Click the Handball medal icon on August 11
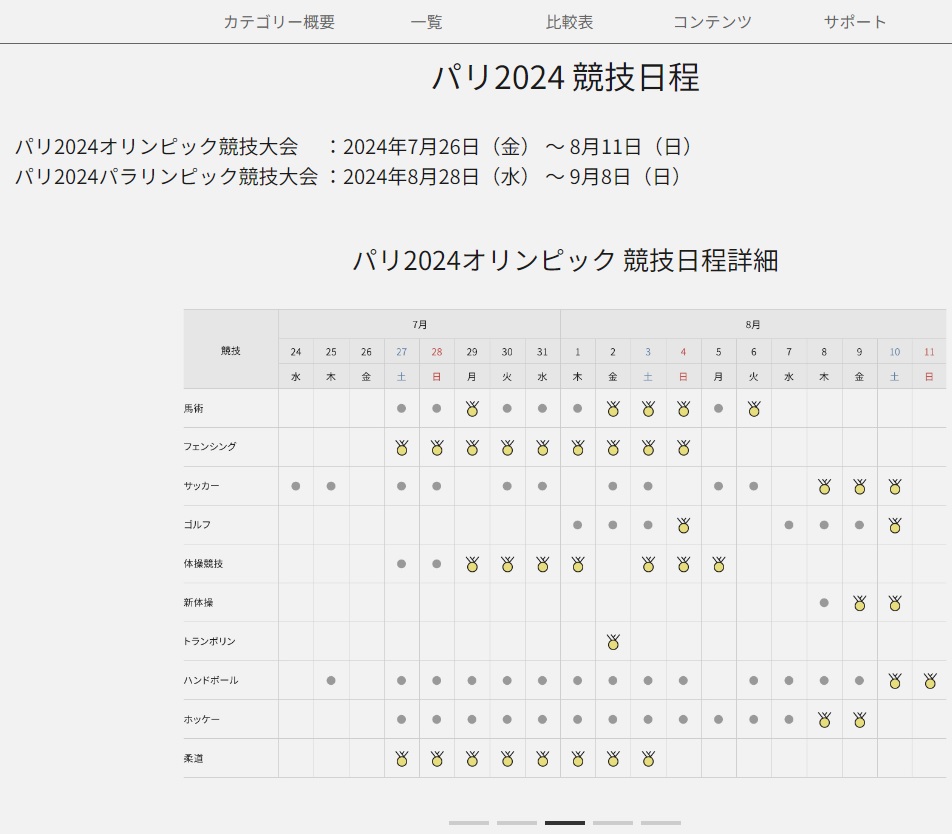The image size is (952, 834). (x=930, y=680)
